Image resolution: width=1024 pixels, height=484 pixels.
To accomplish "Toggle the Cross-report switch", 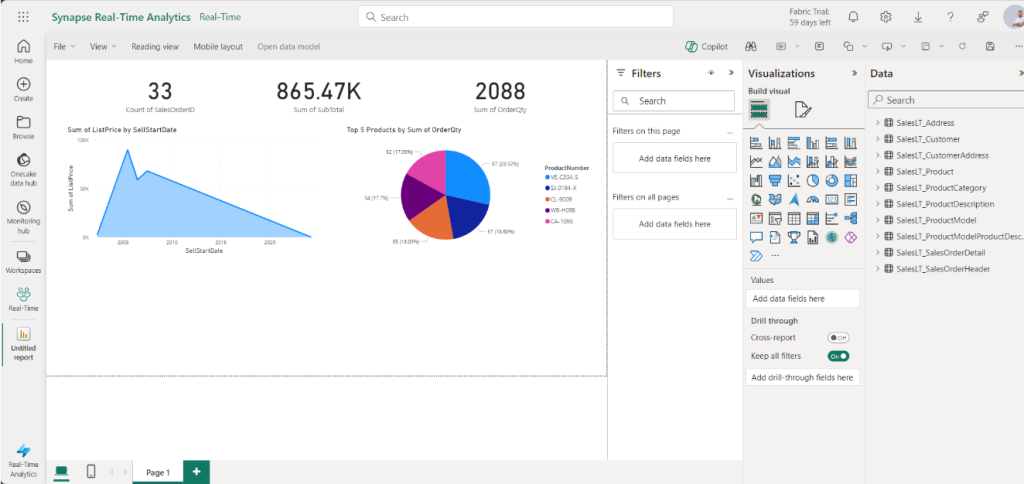I will [838, 338].
